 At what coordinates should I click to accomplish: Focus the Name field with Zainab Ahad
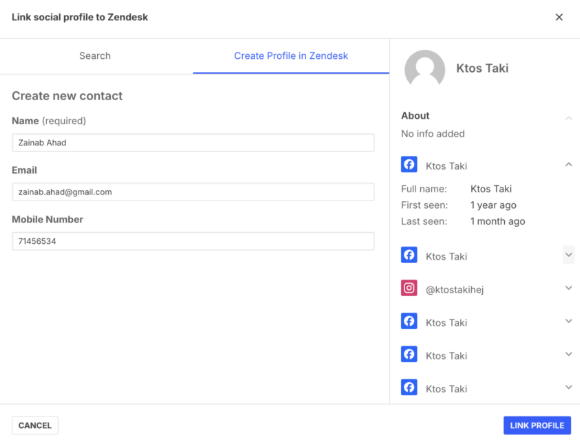pos(193,143)
